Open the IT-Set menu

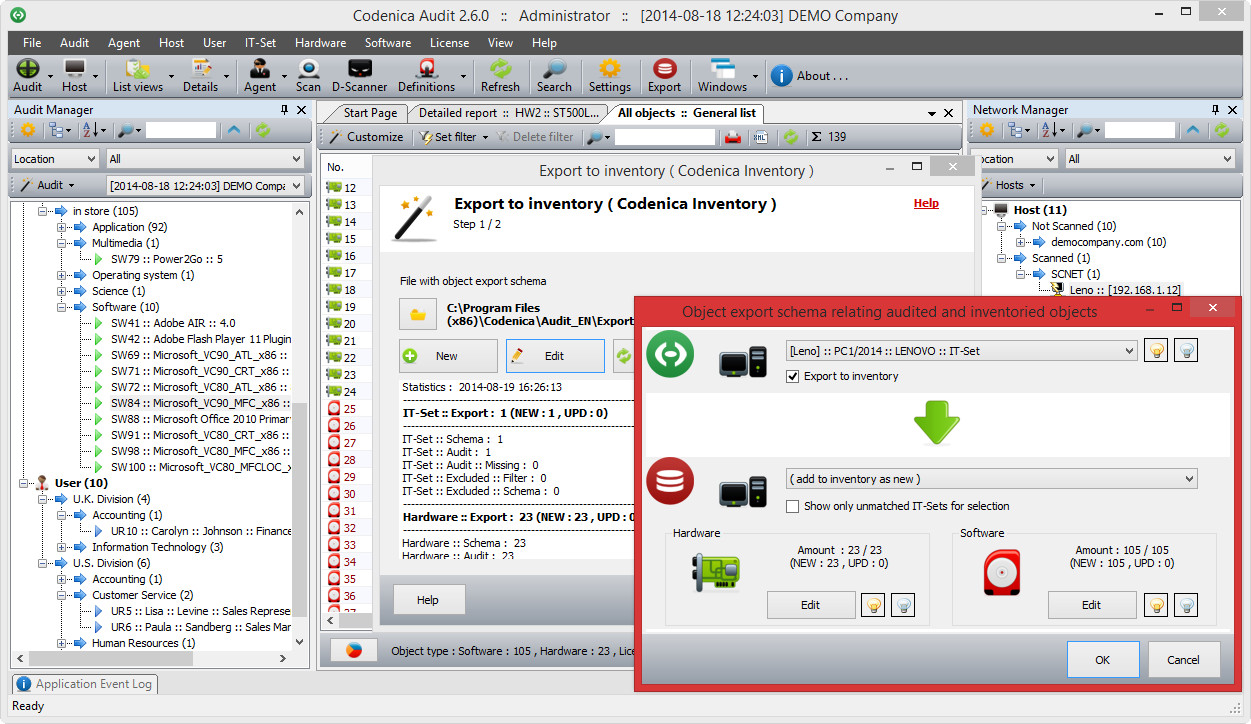coord(260,43)
